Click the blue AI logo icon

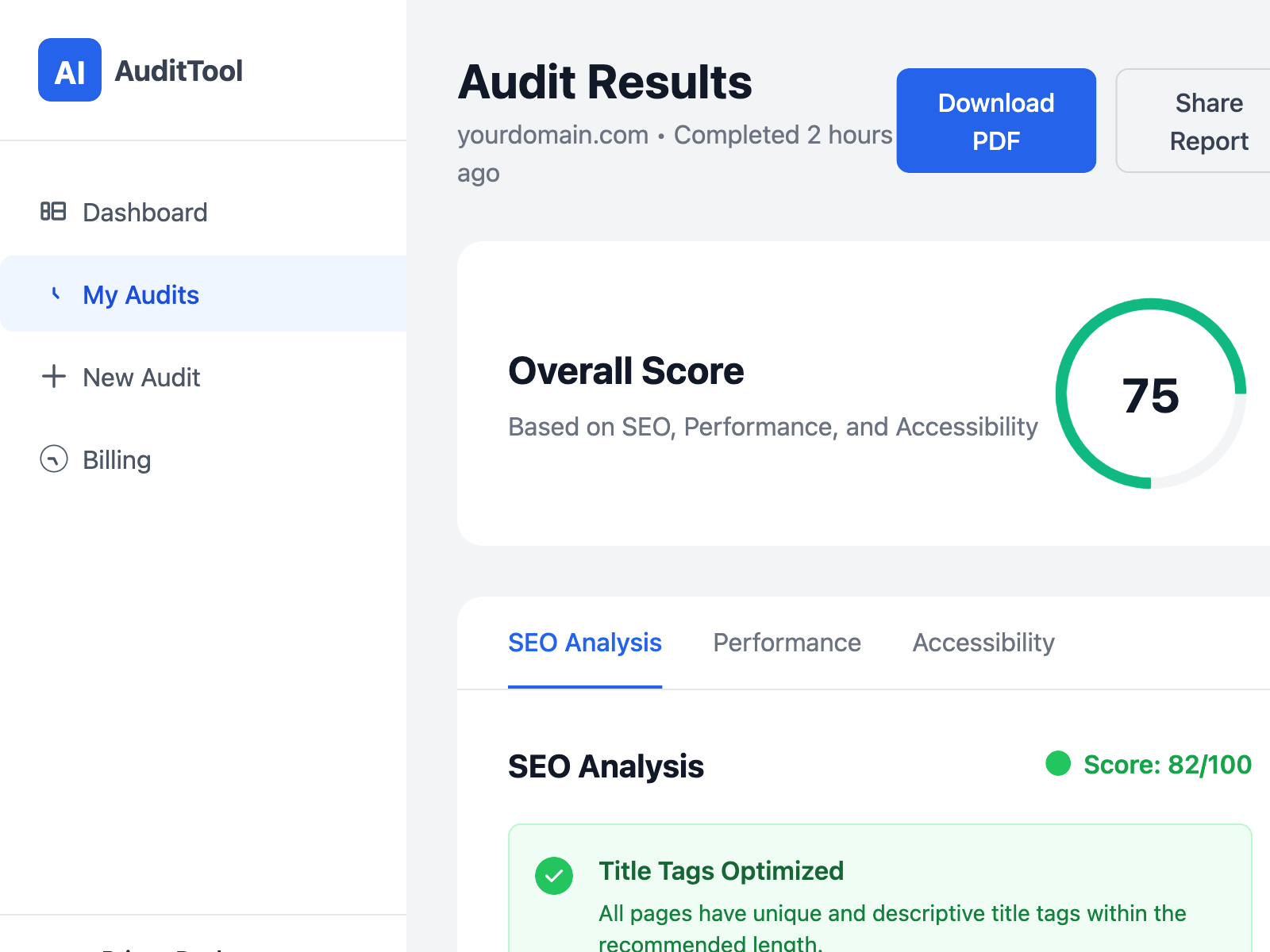point(70,70)
